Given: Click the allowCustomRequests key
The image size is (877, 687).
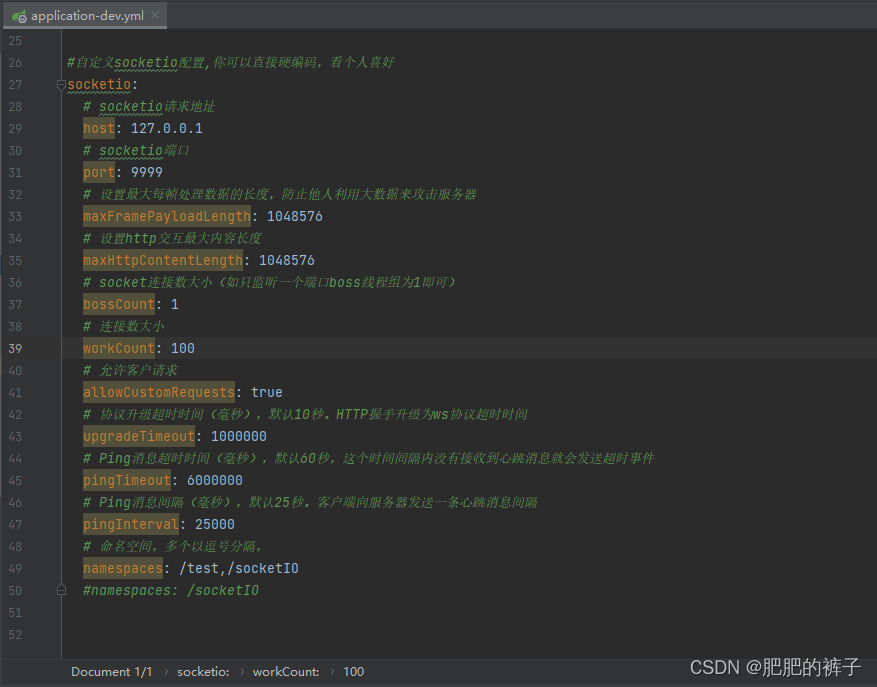Looking at the screenshot, I should (159, 392).
